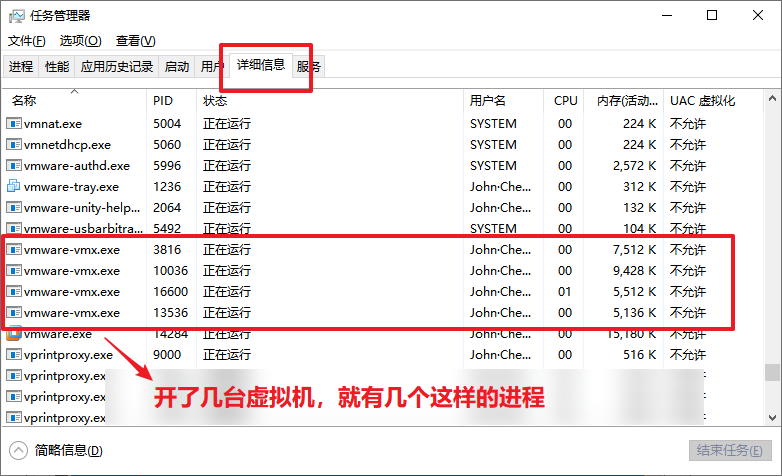Click the vmware-unity-help process icon

[x=14, y=207]
